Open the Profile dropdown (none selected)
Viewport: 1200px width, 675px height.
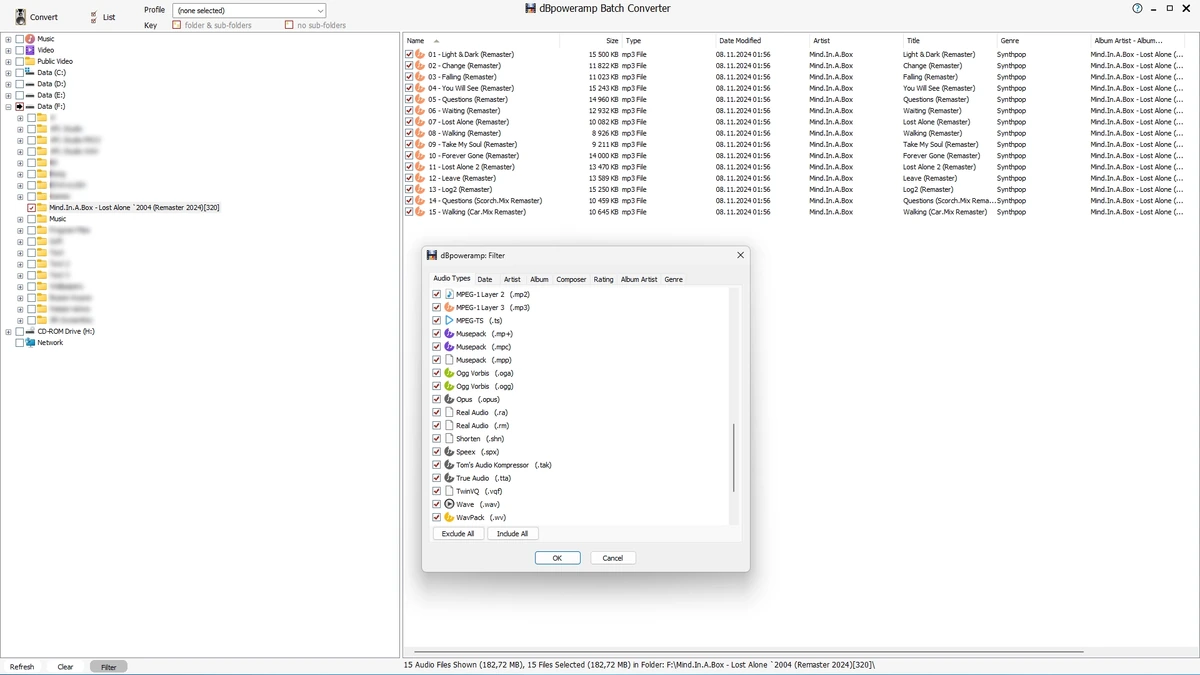[249, 10]
